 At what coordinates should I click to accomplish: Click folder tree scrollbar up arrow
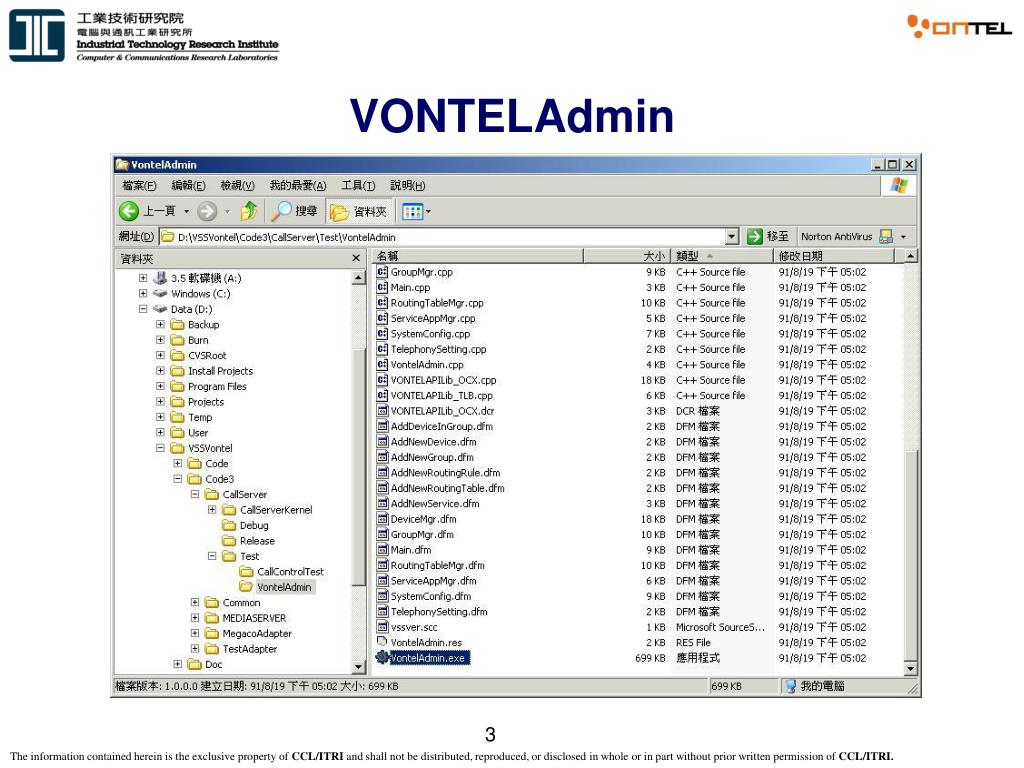pyautogui.click(x=358, y=278)
